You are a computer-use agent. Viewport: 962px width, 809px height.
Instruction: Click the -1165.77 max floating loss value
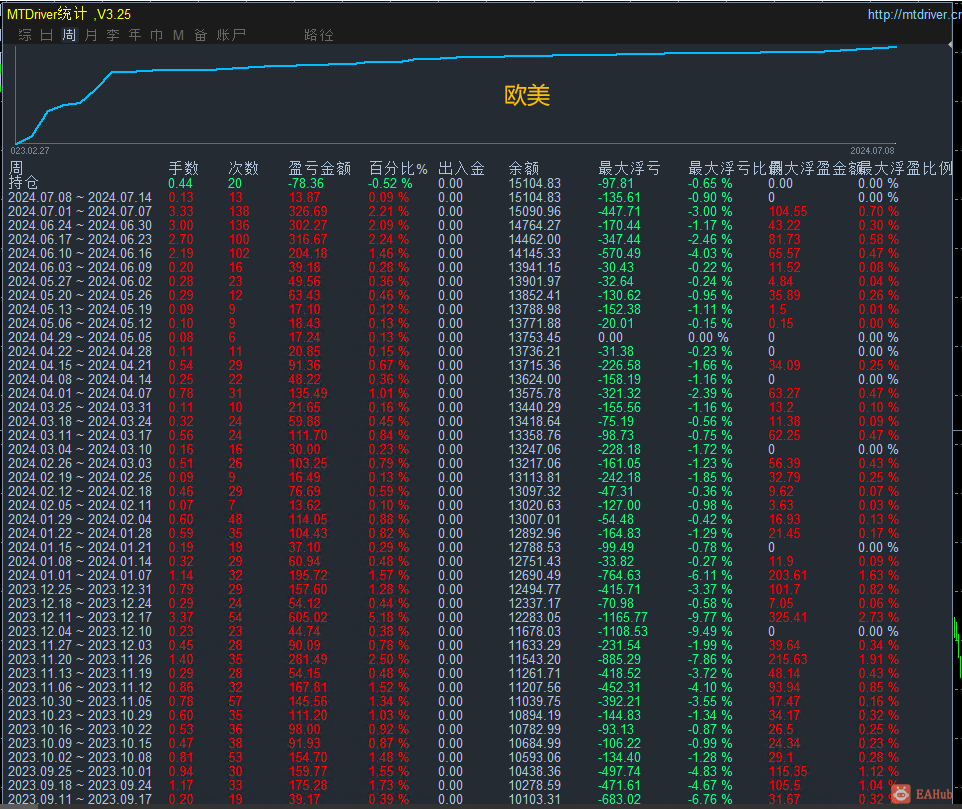(x=623, y=618)
